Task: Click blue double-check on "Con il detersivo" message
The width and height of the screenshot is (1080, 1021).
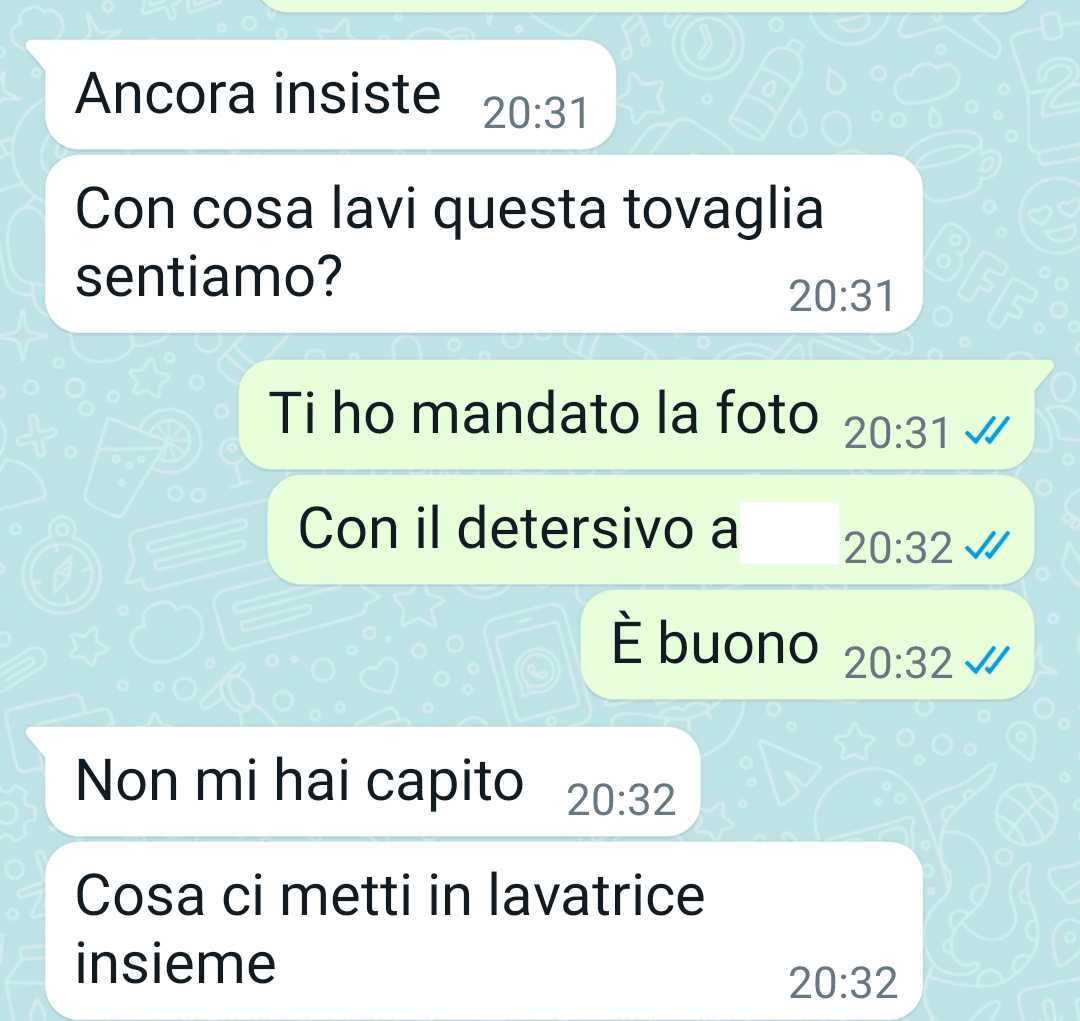Action: (x=986, y=546)
